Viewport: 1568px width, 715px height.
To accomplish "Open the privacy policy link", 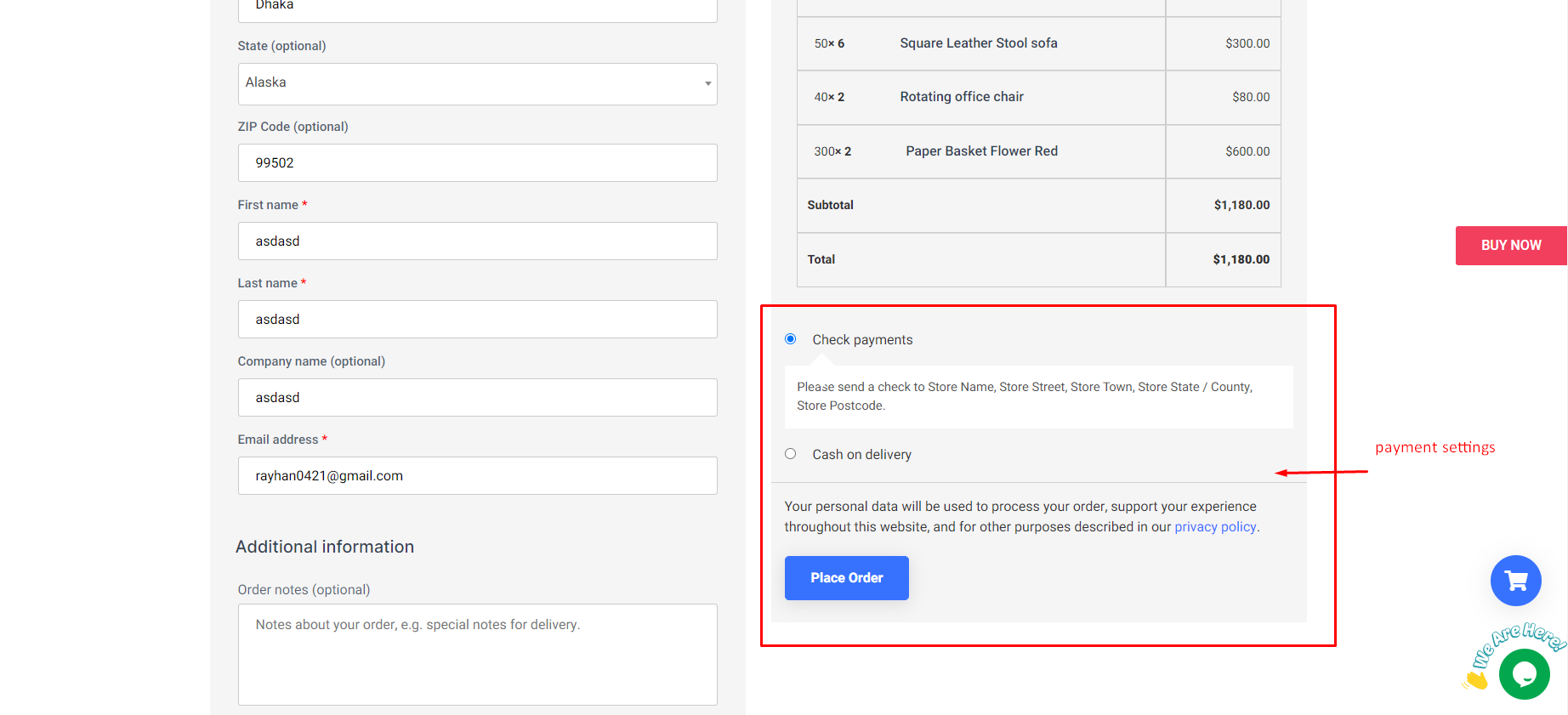I will click(1214, 527).
